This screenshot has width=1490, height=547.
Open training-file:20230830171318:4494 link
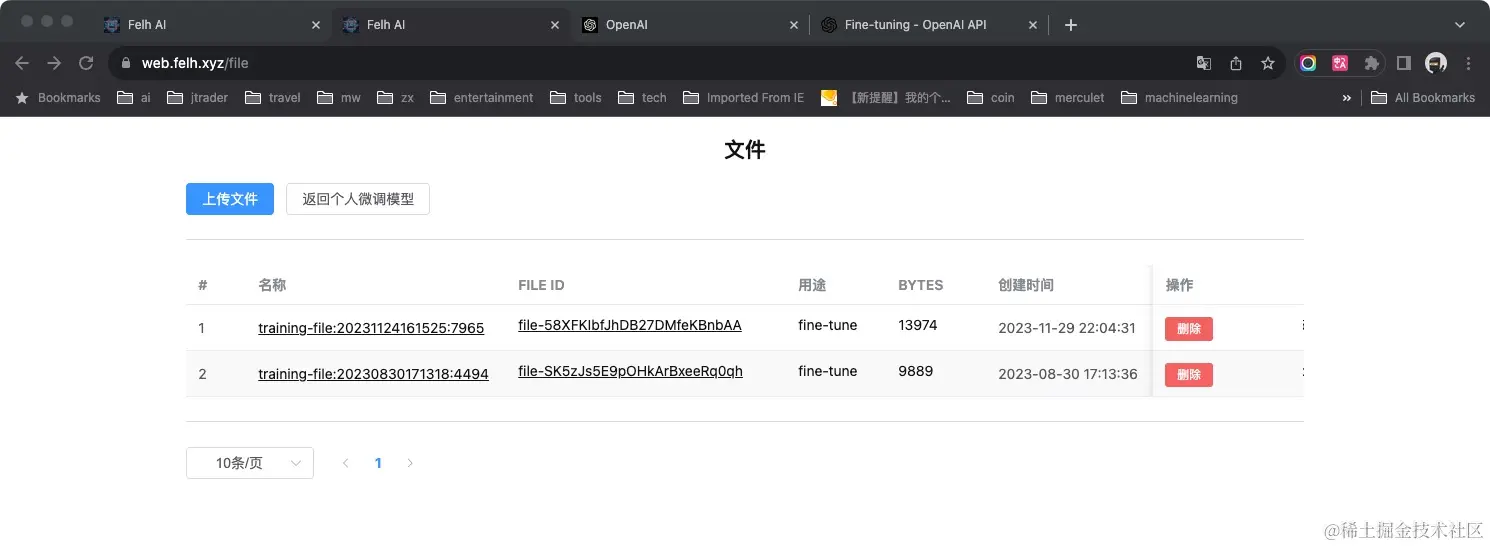coord(373,374)
